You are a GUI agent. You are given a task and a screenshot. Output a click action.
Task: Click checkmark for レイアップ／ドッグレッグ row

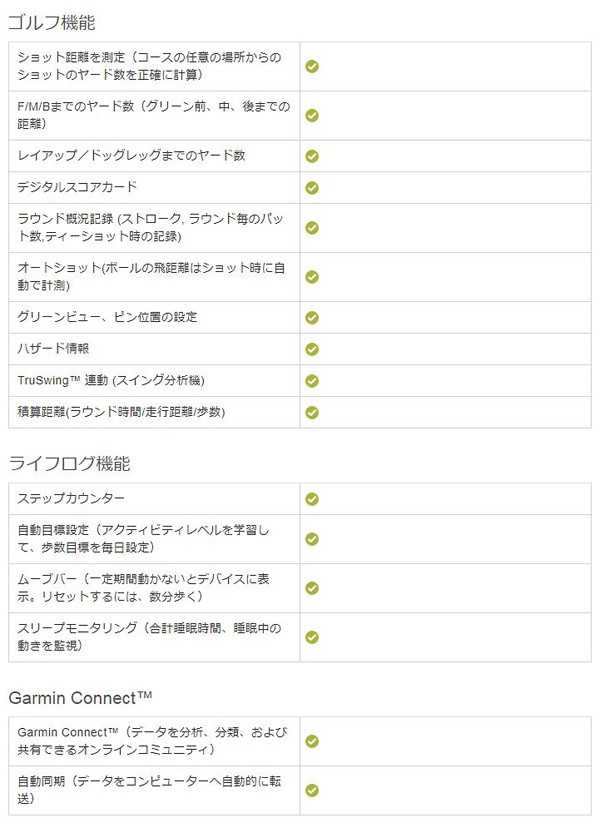312,156
